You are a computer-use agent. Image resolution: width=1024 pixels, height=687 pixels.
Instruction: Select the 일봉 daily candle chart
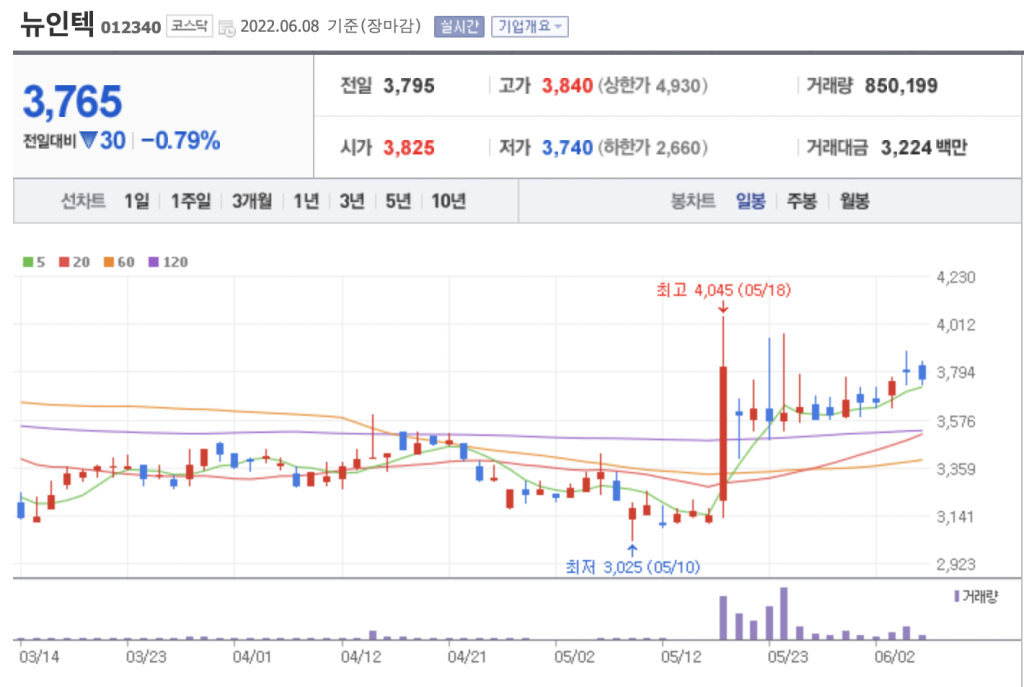click(x=750, y=201)
